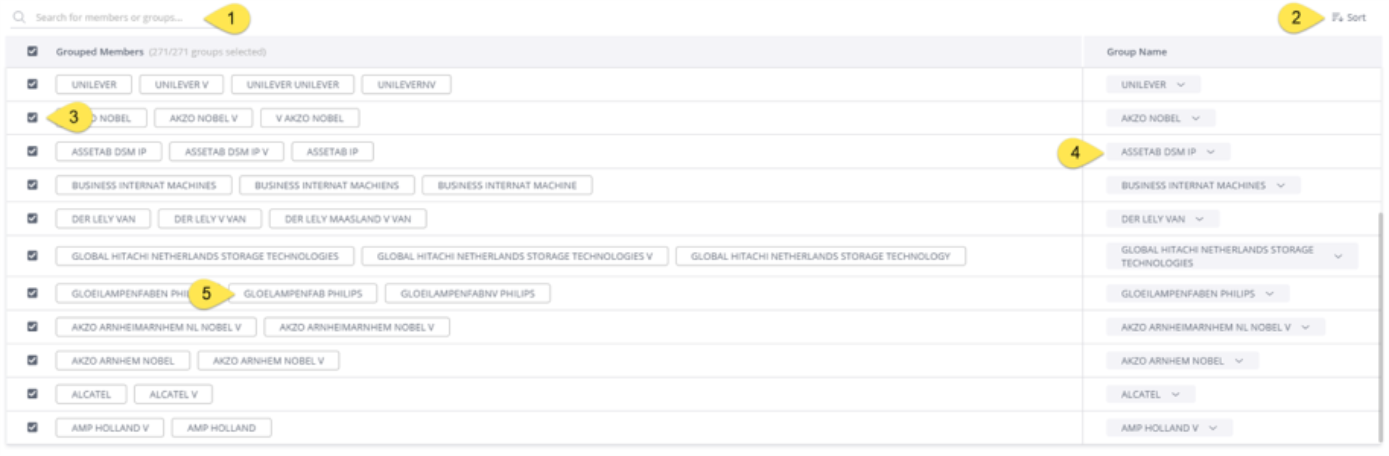Select the ASSETAB DSM IP V member chip
The image size is (1389, 456).
point(227,152)
